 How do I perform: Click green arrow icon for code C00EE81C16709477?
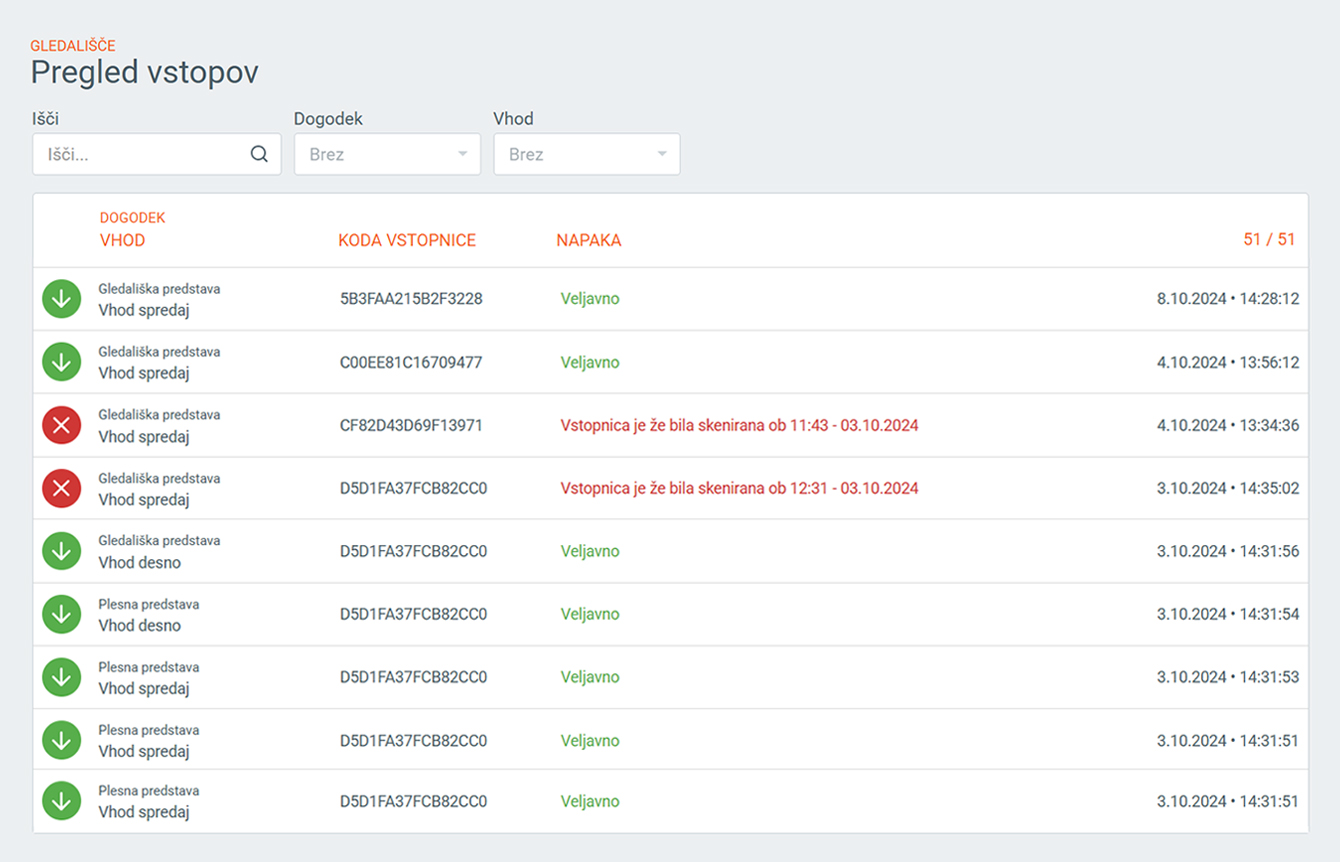coord(62,362)
